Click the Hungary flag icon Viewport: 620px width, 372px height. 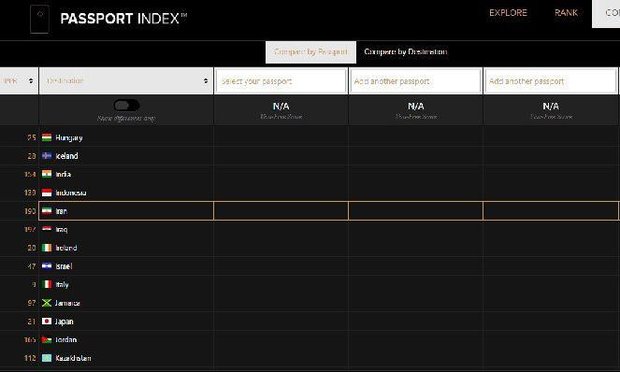point(47,138)
